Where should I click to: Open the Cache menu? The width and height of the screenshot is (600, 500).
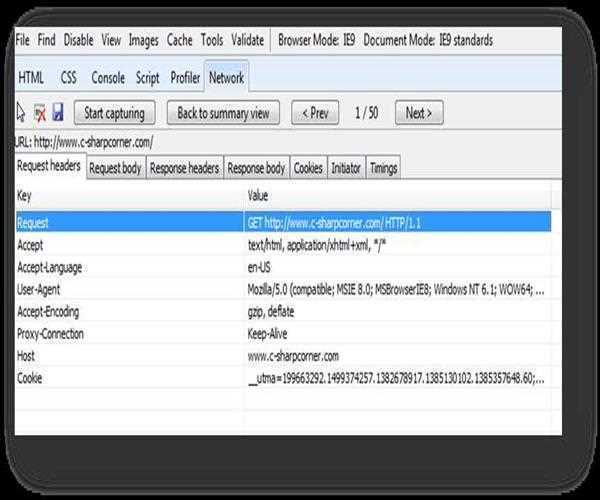tap(180, 40)
